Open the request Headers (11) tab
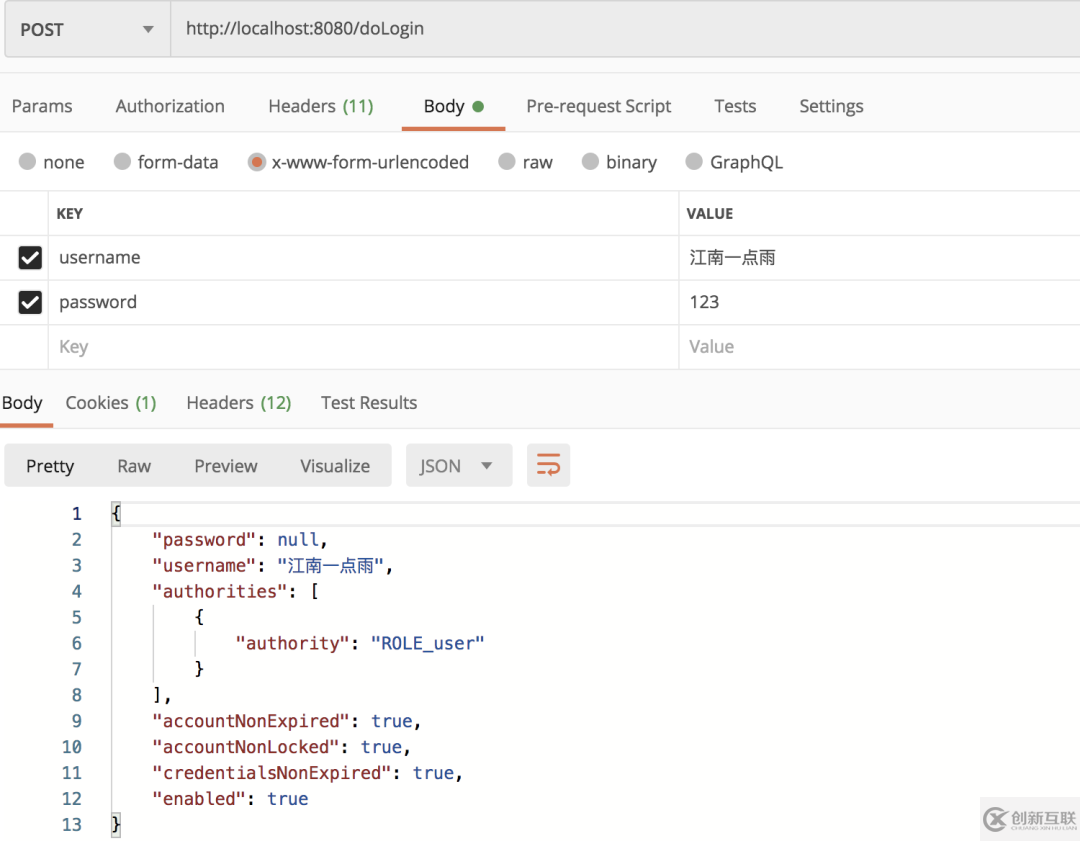This screenshot has height=841, width=1080. [x=320, y=106]
